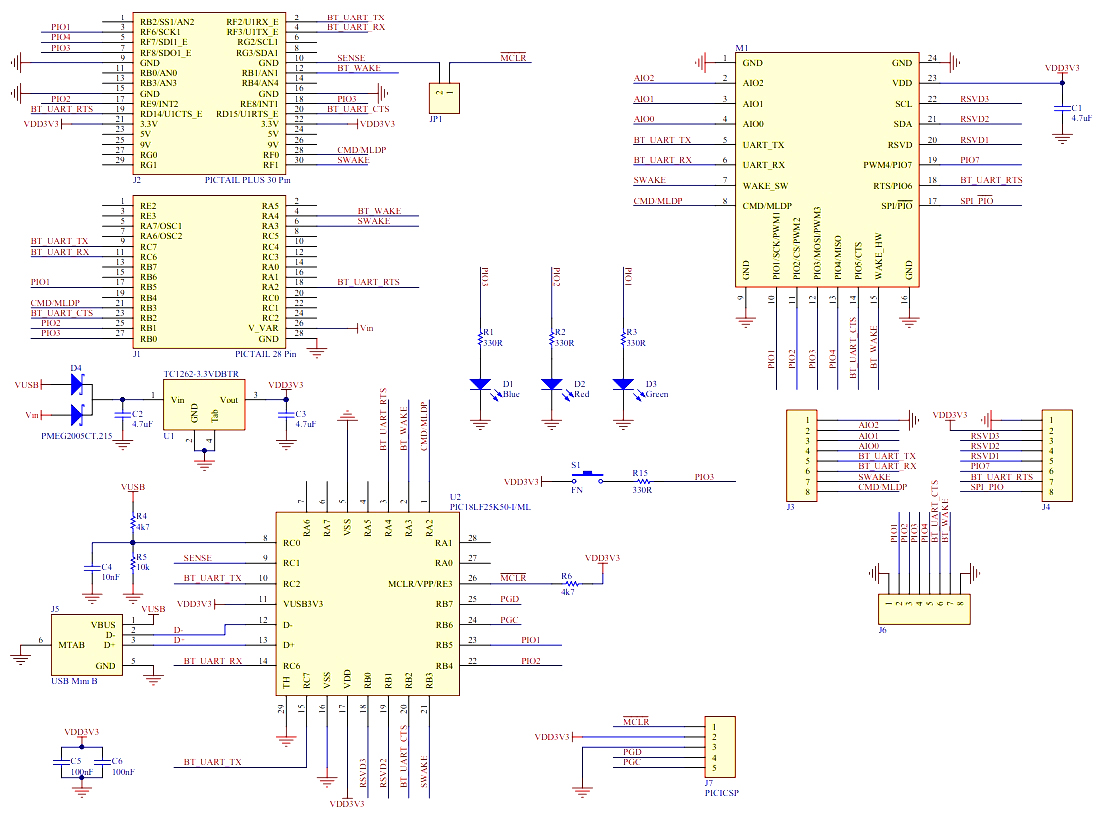The height and width of the screenshot is (817, 1102).
Task: Click the 'PICTAIL PLUS 30 Pin' label
Action: tap(247, 180)
